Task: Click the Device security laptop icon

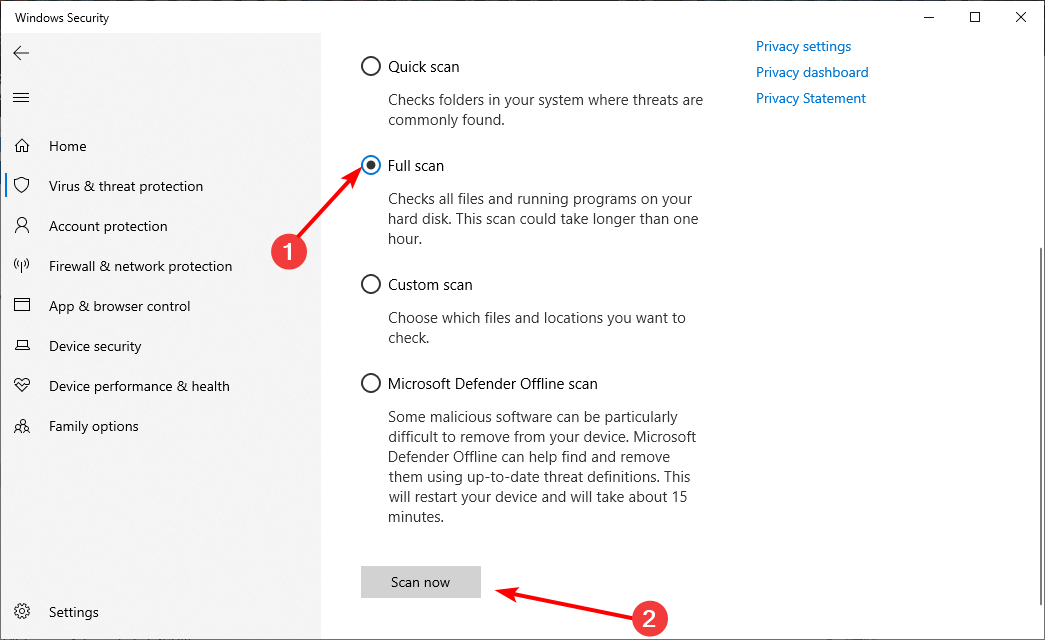Action: pyautogui.click(x=22, y=346)
